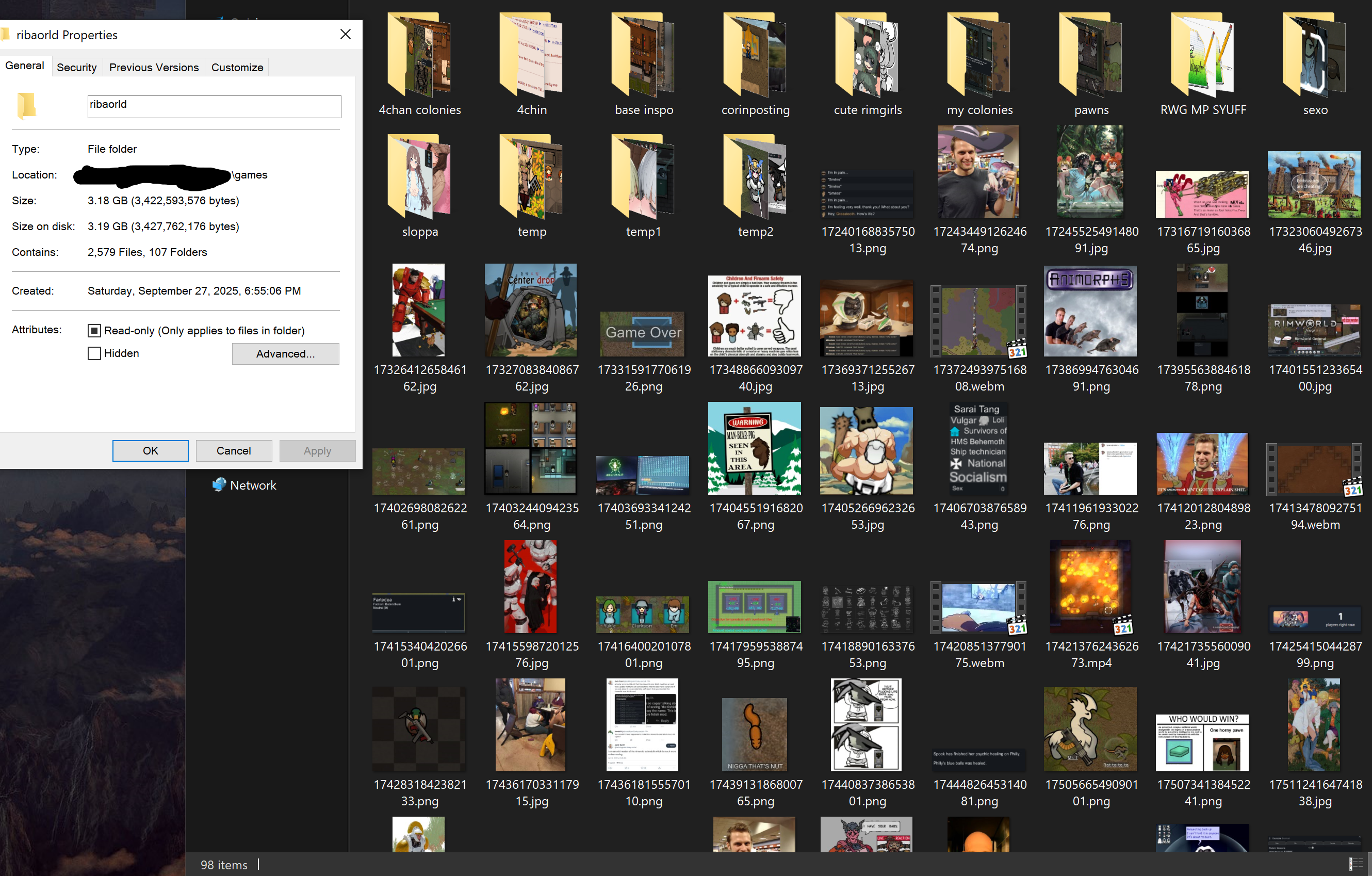The image size is (1372, 876).
Task: Click the folder name field 'ribaorld'
Action: (x=214, y=107)
